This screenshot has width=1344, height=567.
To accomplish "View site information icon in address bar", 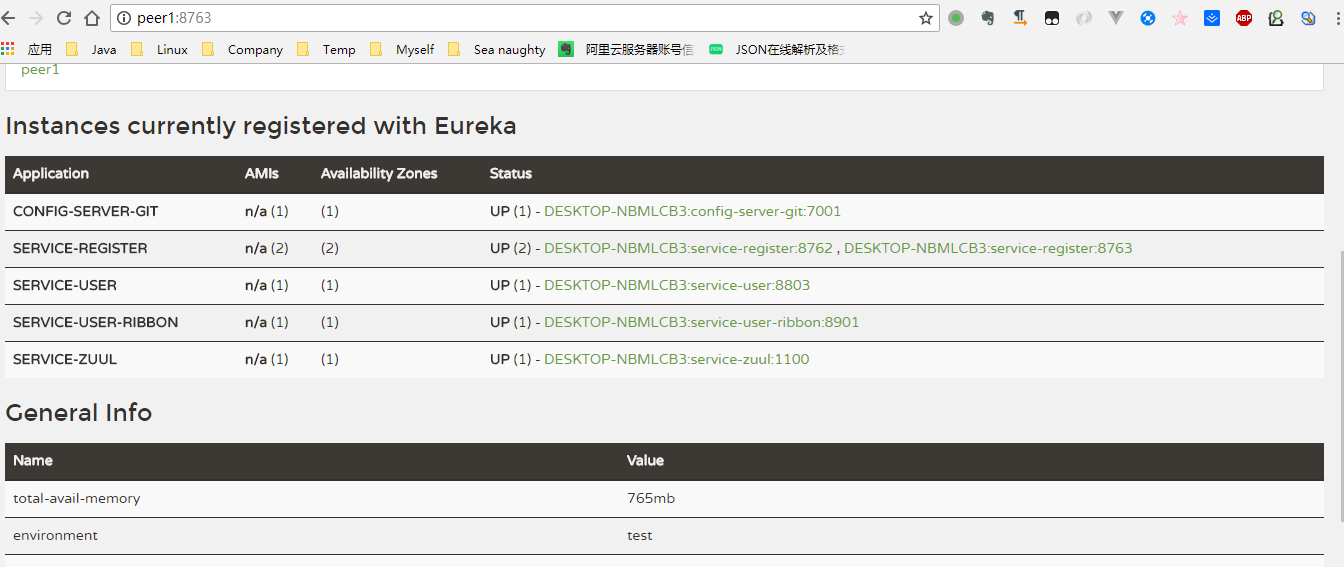I will [x=124, y=18].
